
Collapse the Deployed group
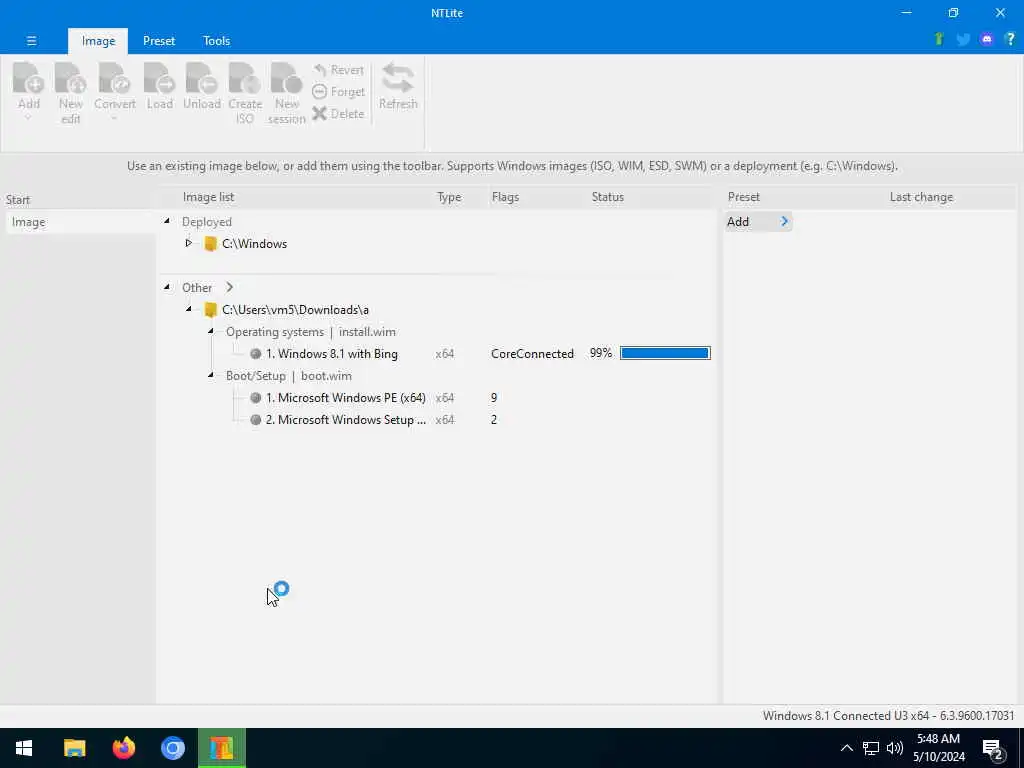point(167,221)
